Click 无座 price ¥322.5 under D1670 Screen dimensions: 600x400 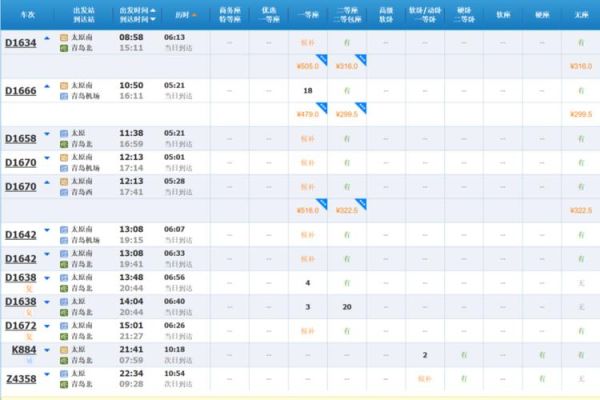pos(581,211)
